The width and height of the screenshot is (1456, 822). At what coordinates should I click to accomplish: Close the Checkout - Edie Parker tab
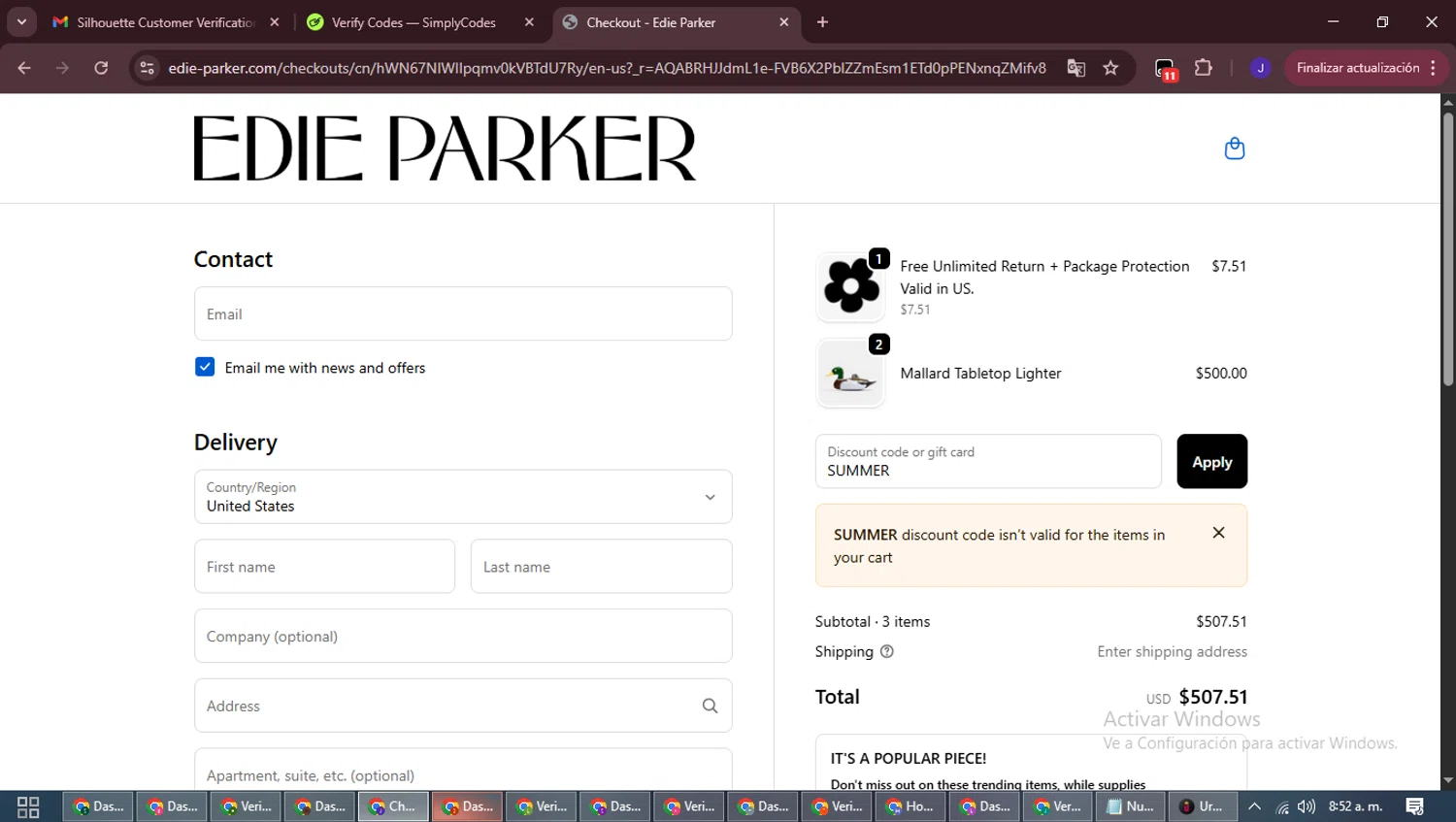pyautogui.click(x=784, y=22)
